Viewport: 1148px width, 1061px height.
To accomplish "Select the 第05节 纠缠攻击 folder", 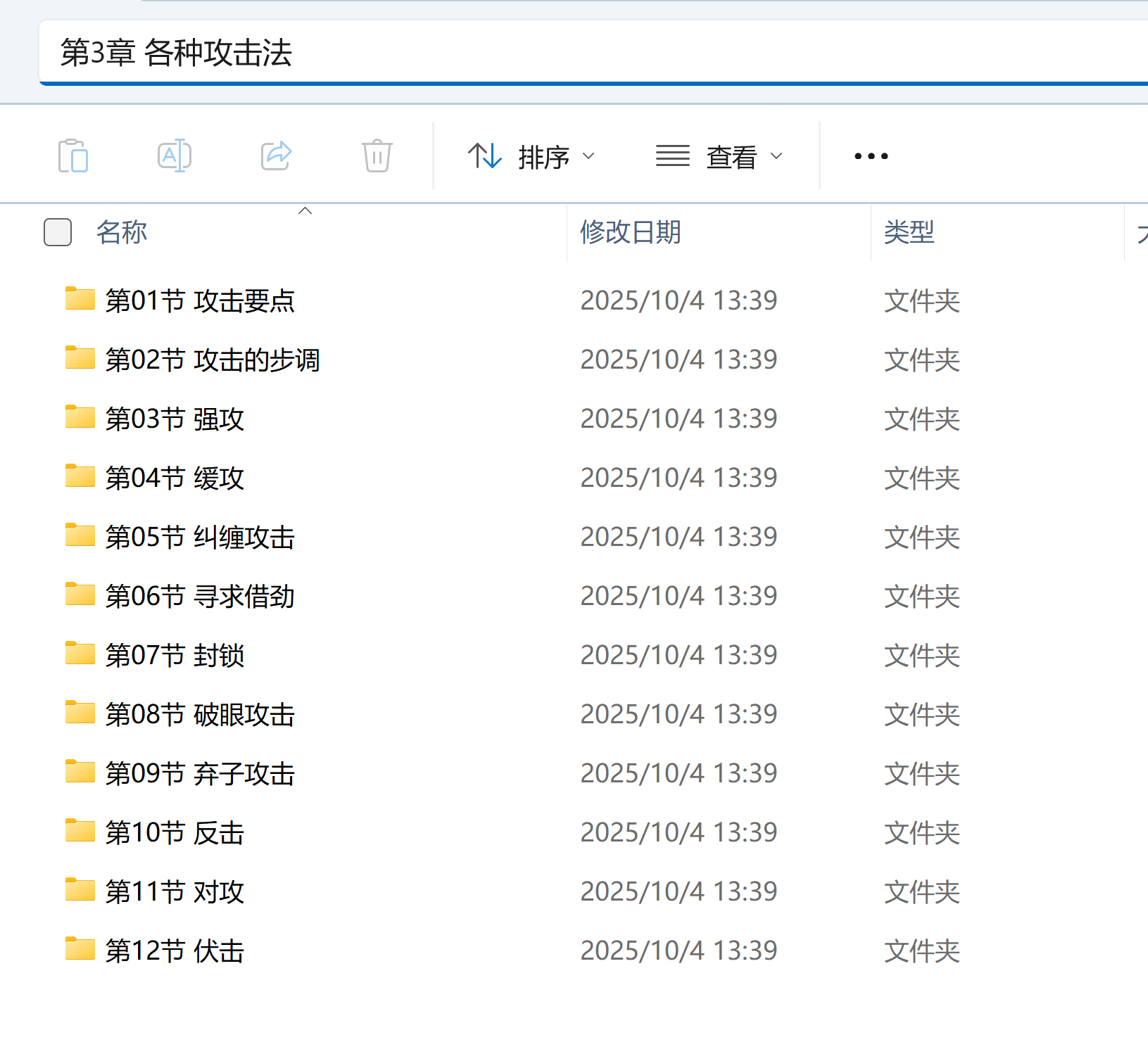I will (200, 538).
